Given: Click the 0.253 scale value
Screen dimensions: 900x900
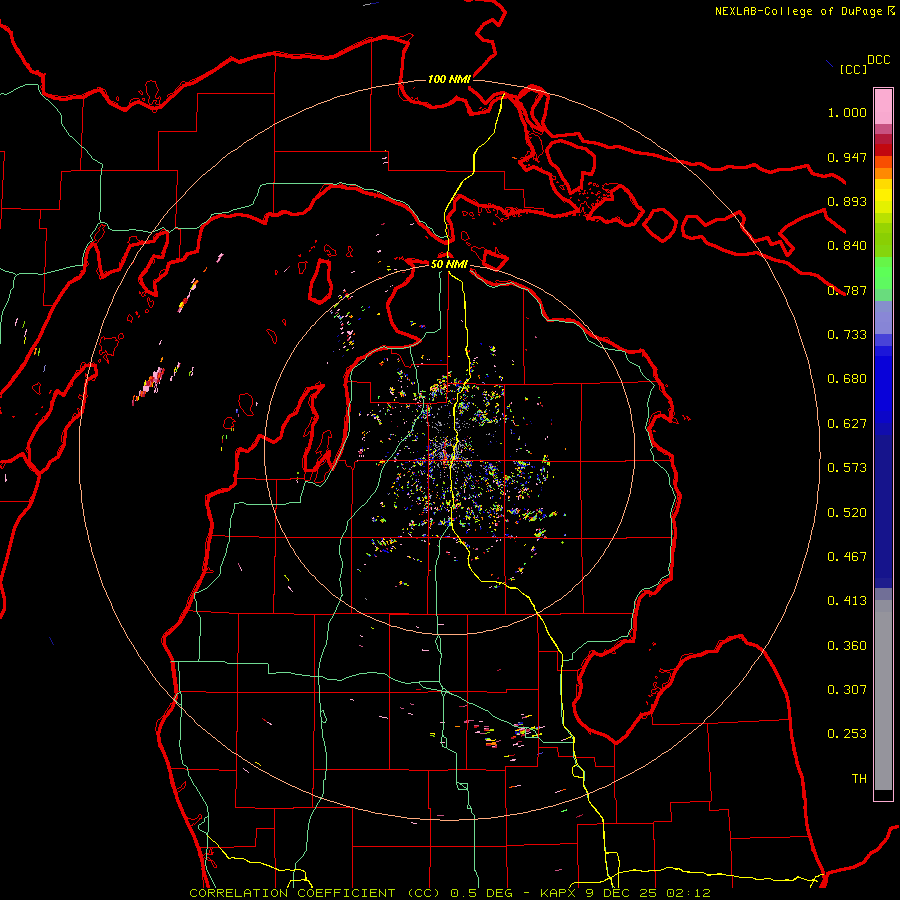Looking at the screenshot, I should 847,734.
